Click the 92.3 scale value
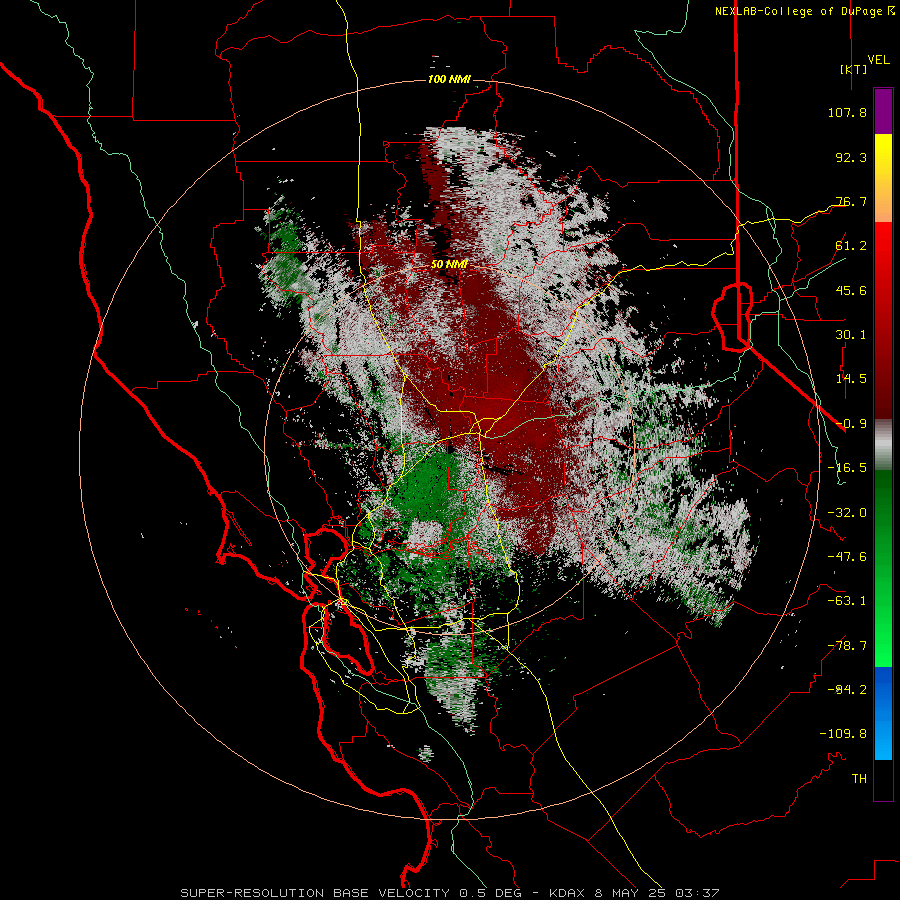 coord(851,157)
